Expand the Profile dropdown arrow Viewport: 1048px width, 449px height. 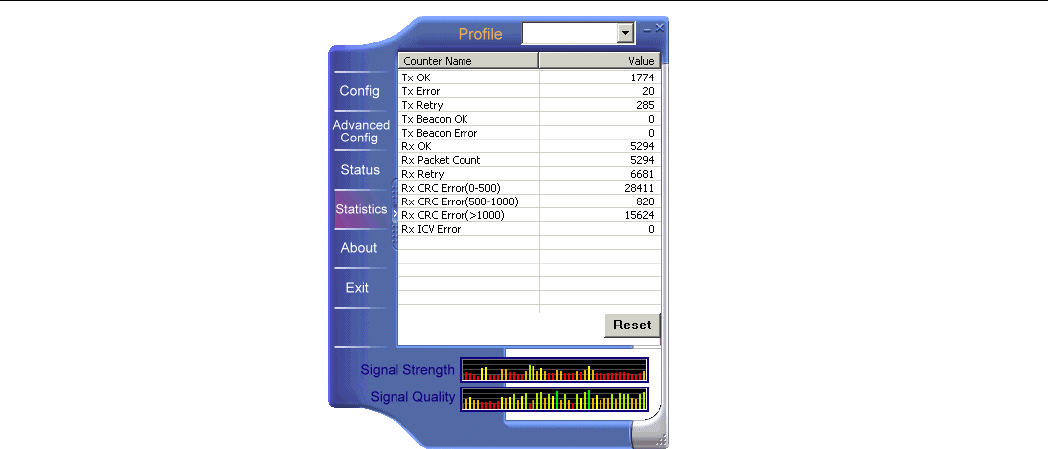coord(626,33)
